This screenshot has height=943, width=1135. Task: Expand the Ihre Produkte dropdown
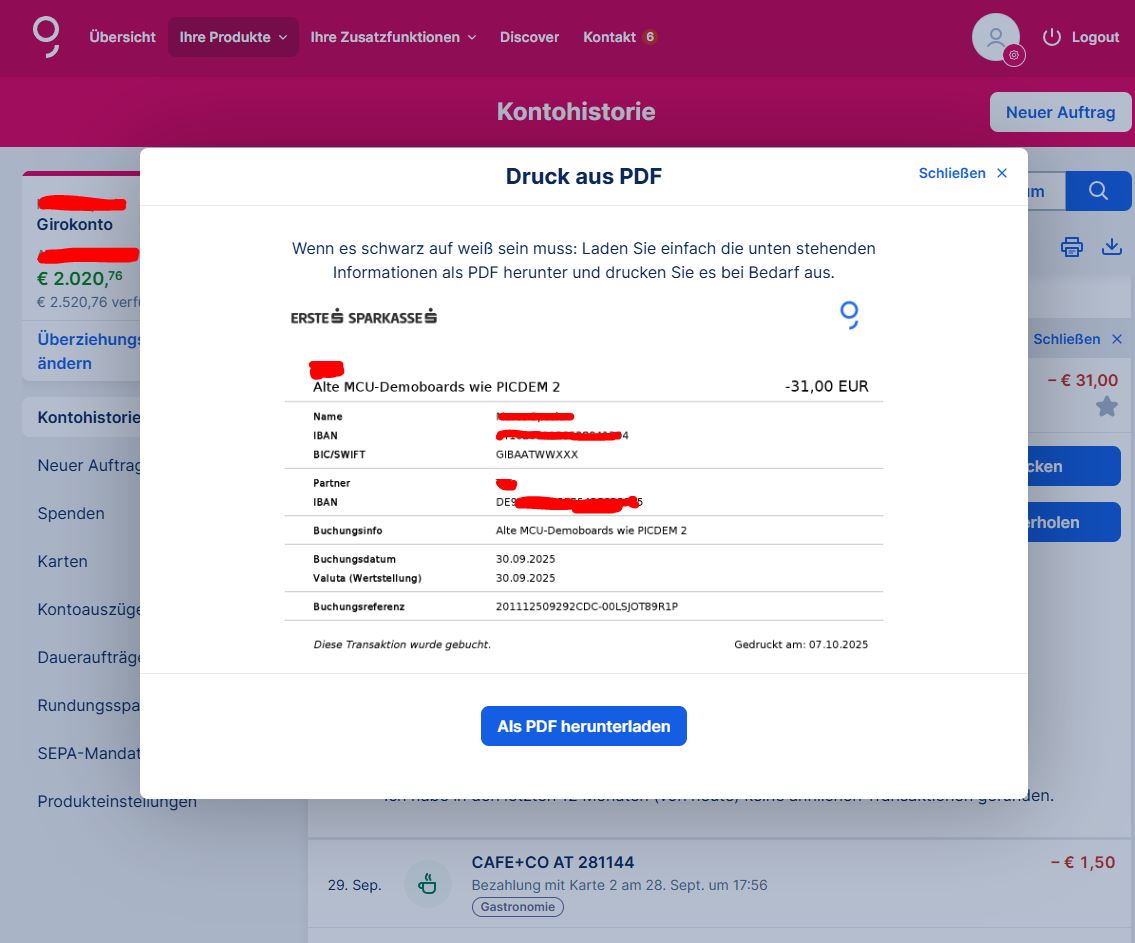[x=233, y=37]
